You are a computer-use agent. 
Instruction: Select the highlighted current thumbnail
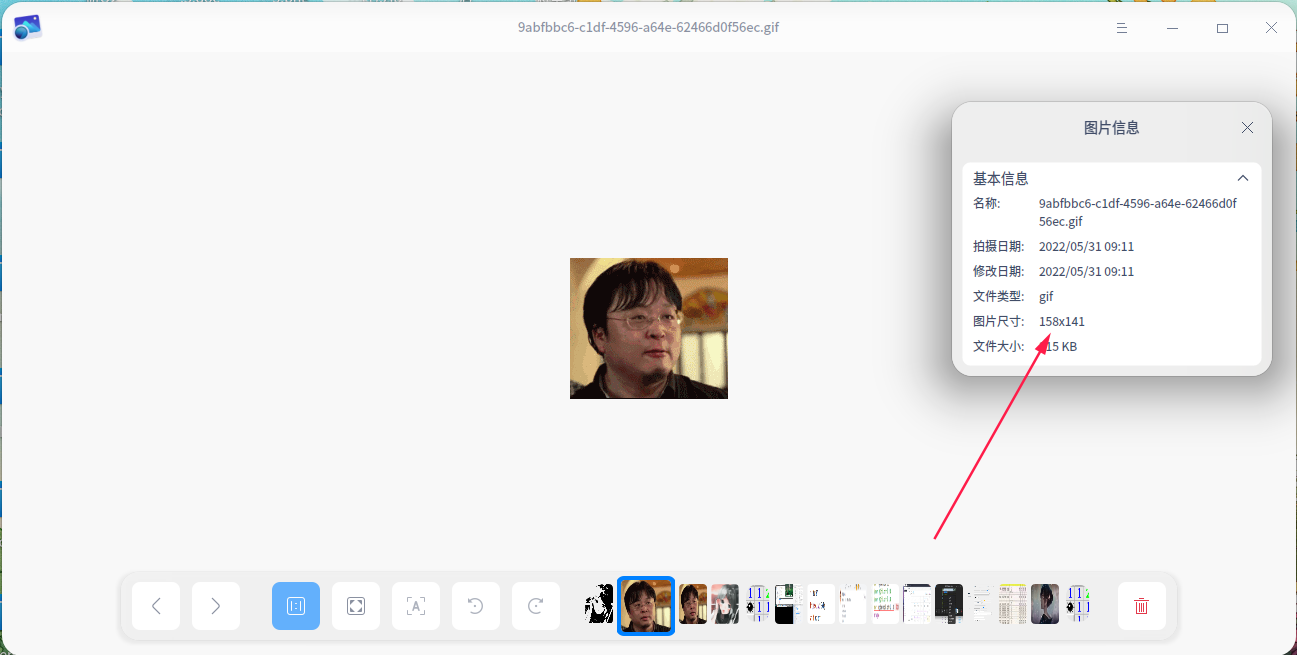(x=646, y=605)
